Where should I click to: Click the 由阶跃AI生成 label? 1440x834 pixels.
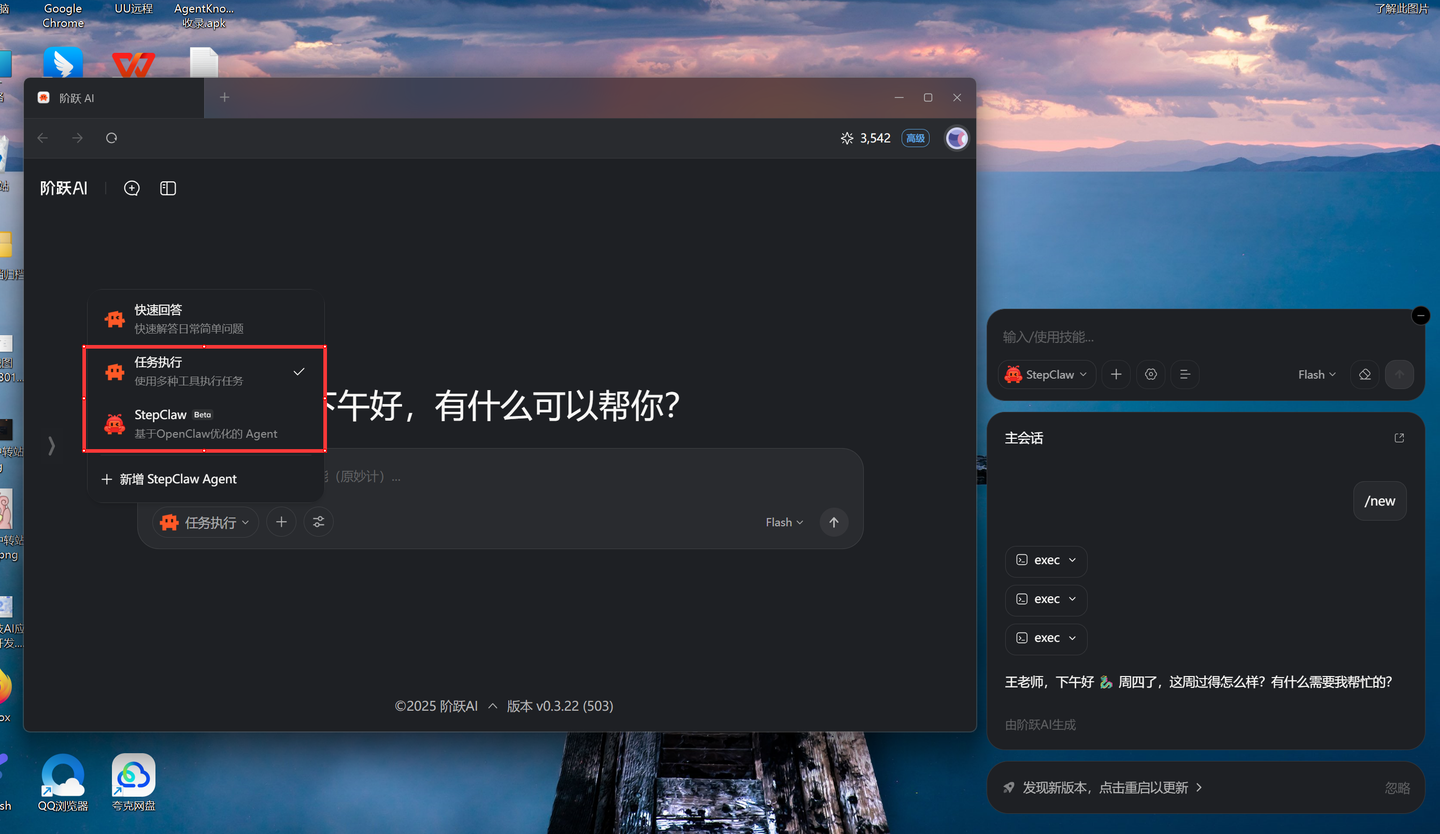click(x=1040, y=724)
